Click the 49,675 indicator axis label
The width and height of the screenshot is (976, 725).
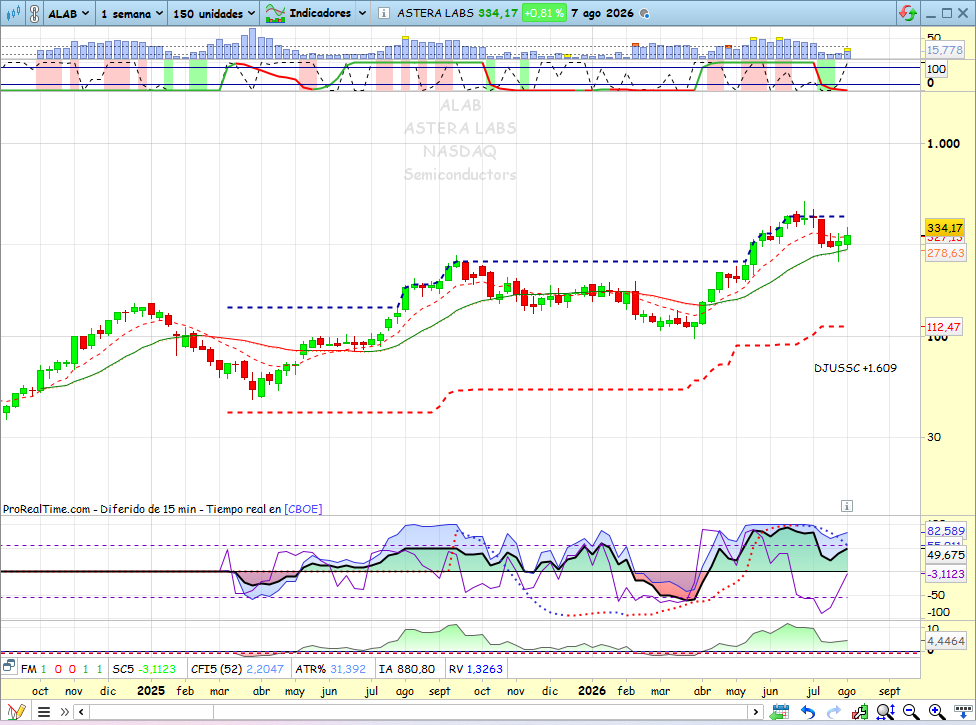(945, 555)
